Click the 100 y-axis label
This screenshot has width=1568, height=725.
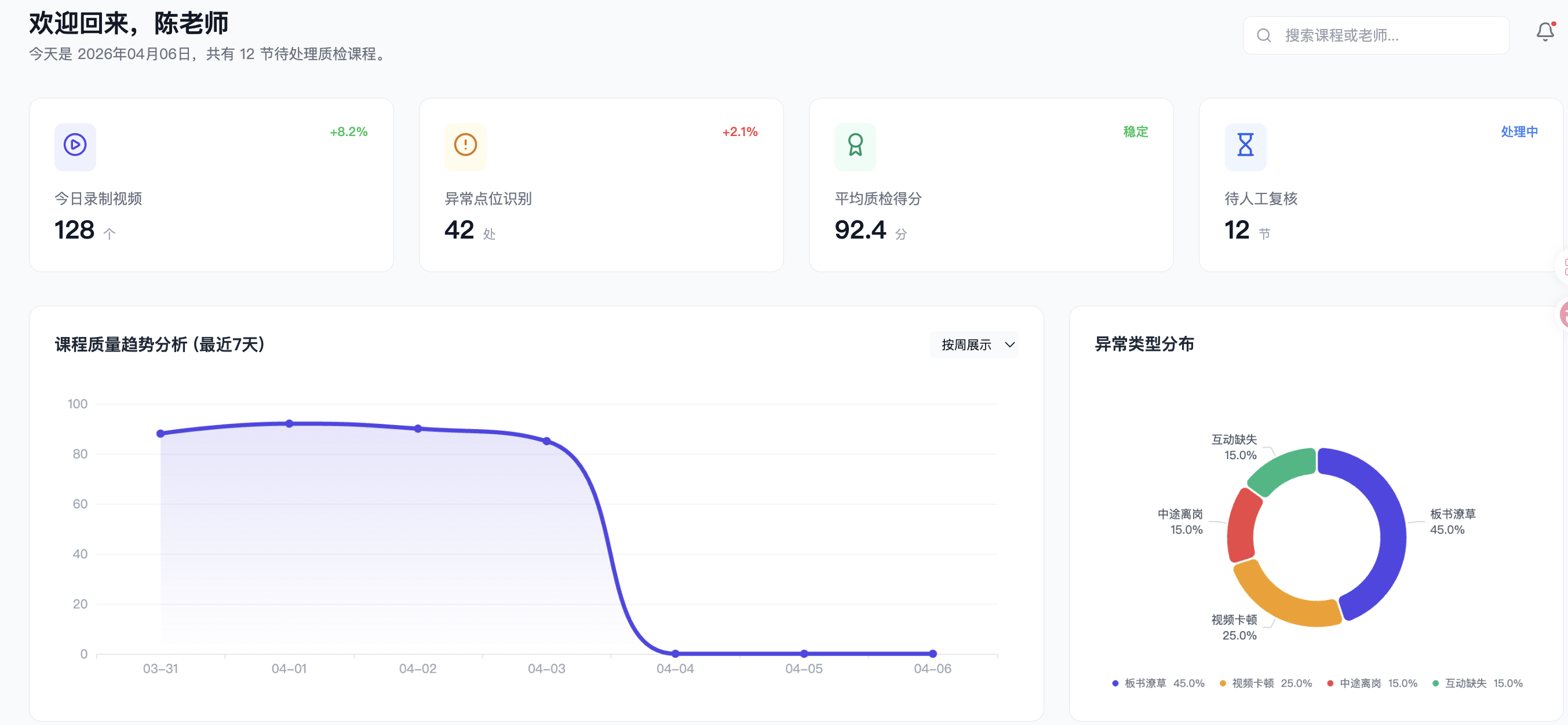tap(77, 404)
